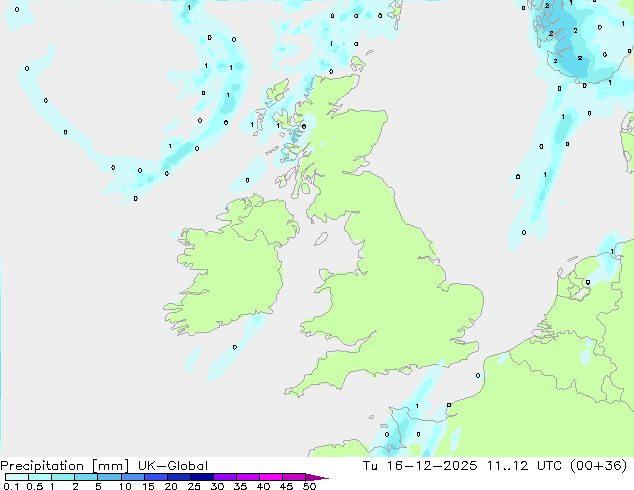Click the 0.1–0.5 mm legend color swatch
634x490 pixels.
17,477
